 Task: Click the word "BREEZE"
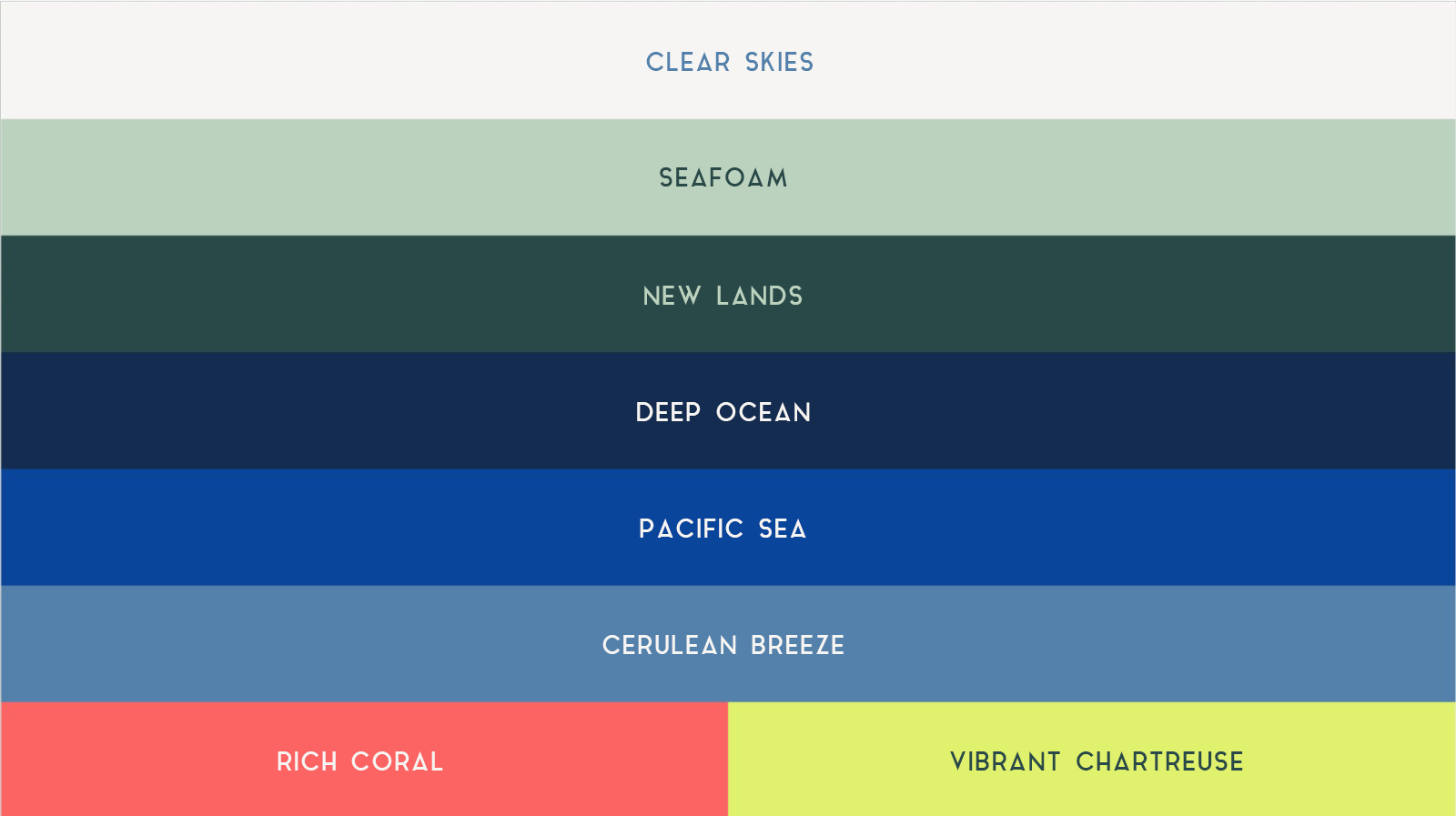797,645
